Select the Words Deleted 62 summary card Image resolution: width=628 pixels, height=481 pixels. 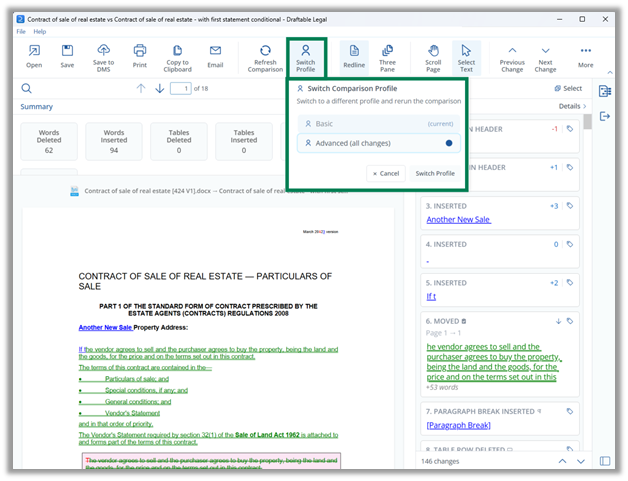click(49, 141)
